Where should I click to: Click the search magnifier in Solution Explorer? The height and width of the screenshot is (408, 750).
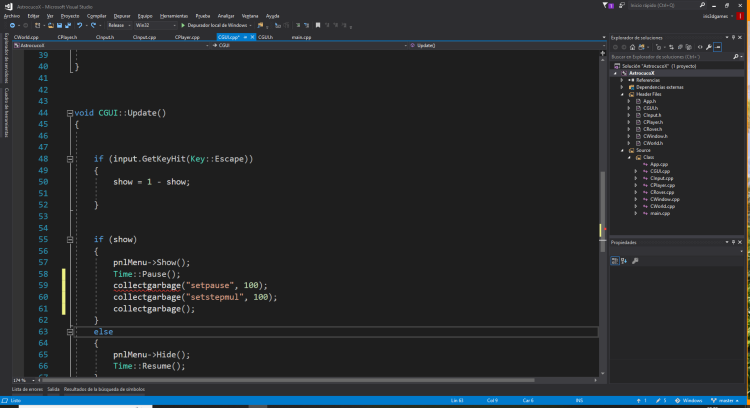point(737,56)
